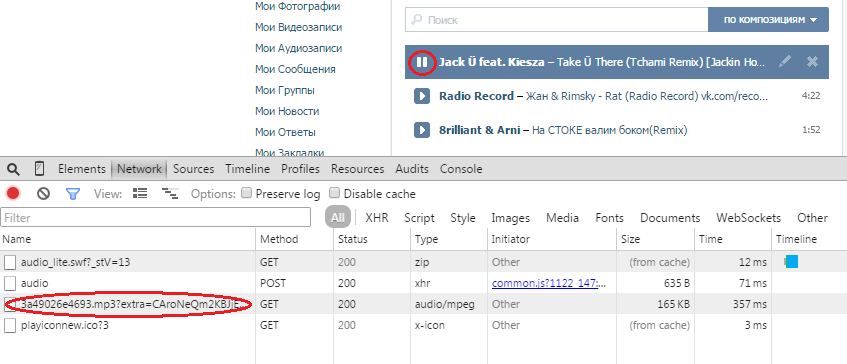The width and height of the screenshot is (847, 364).
Task: Filter requests by Images
Action: click(510, 218)
